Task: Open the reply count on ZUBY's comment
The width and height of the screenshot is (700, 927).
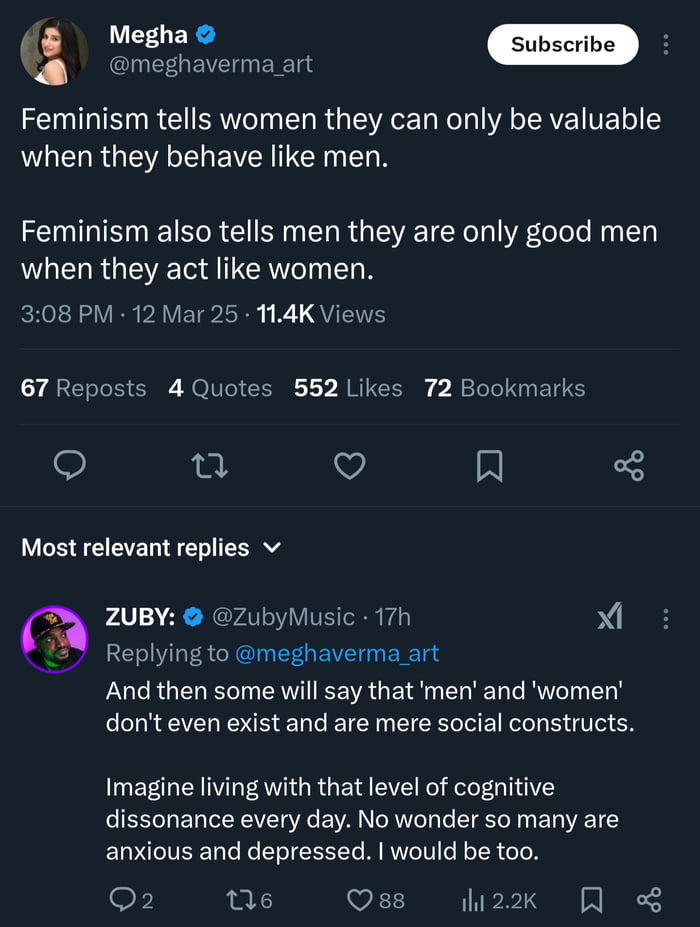Action: click(x=131, y=900)
